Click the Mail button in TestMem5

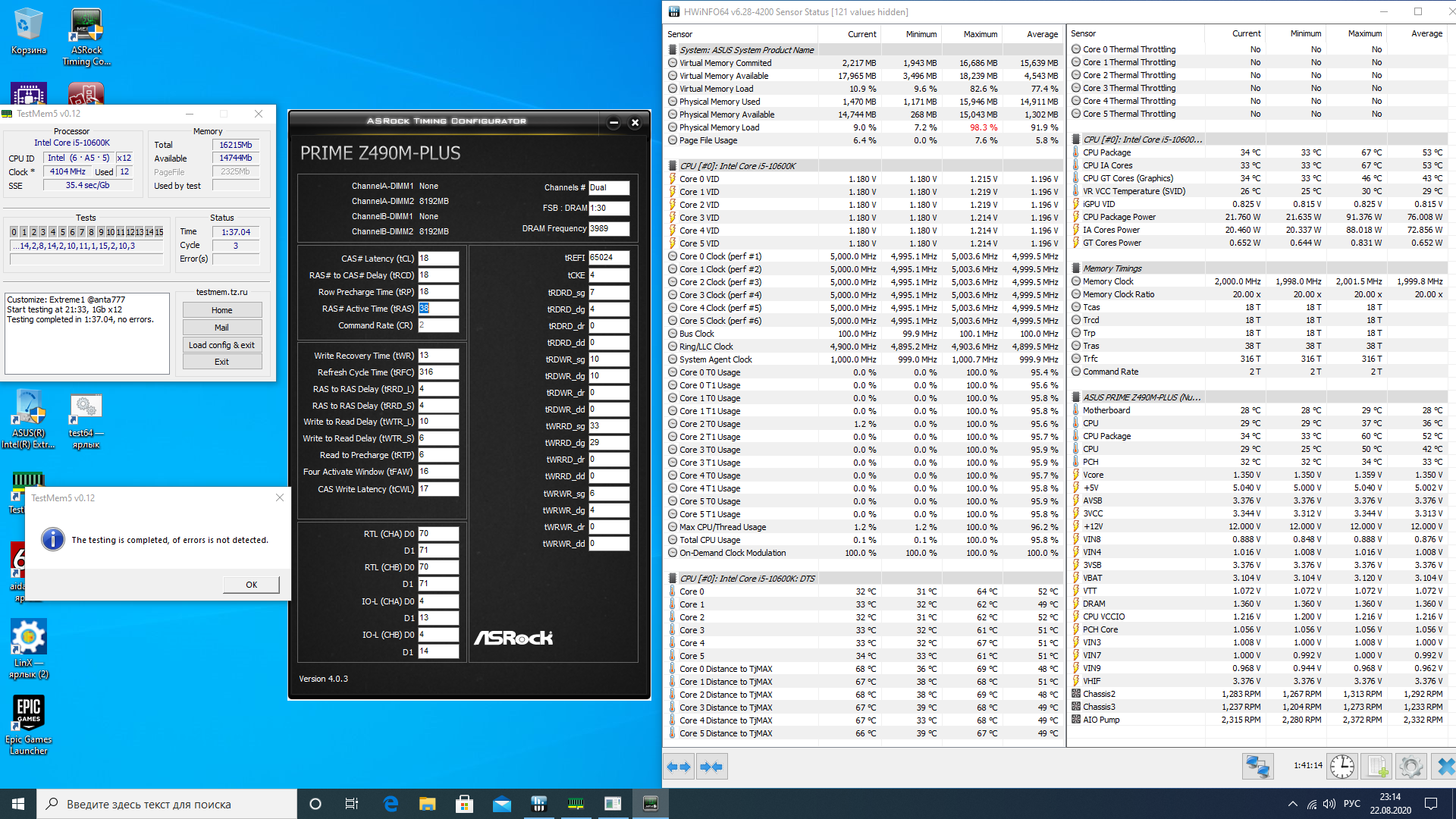pos(221,328)
